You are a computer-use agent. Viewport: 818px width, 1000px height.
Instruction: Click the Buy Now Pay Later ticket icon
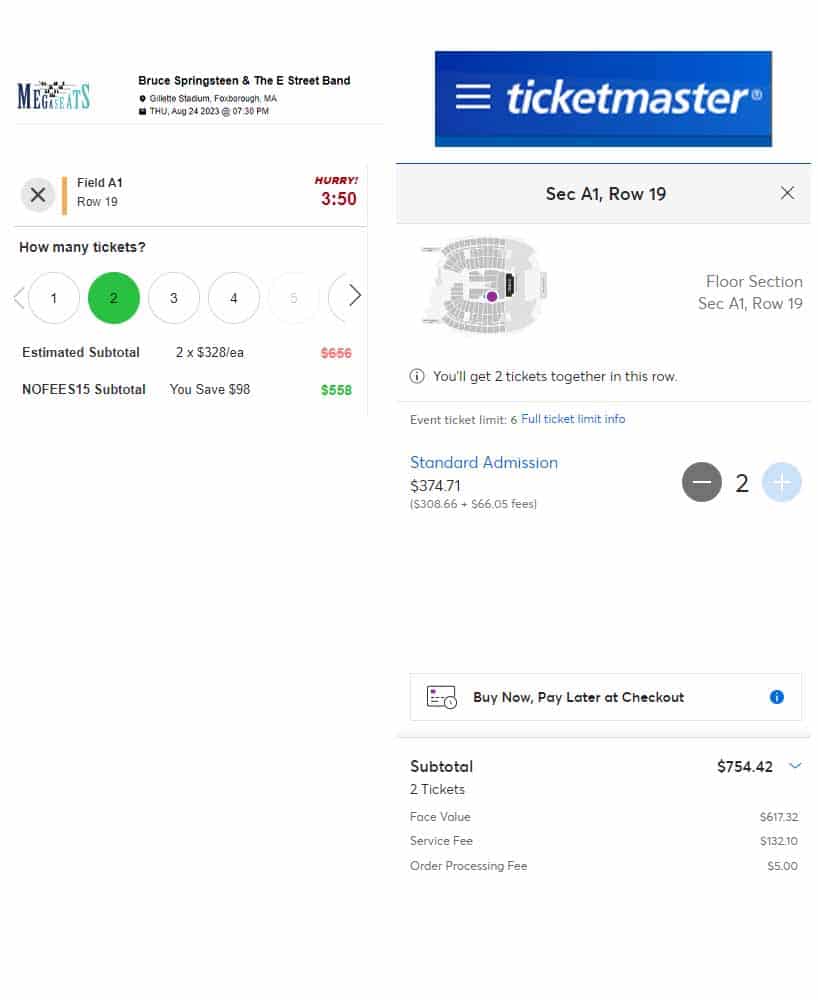440,697
